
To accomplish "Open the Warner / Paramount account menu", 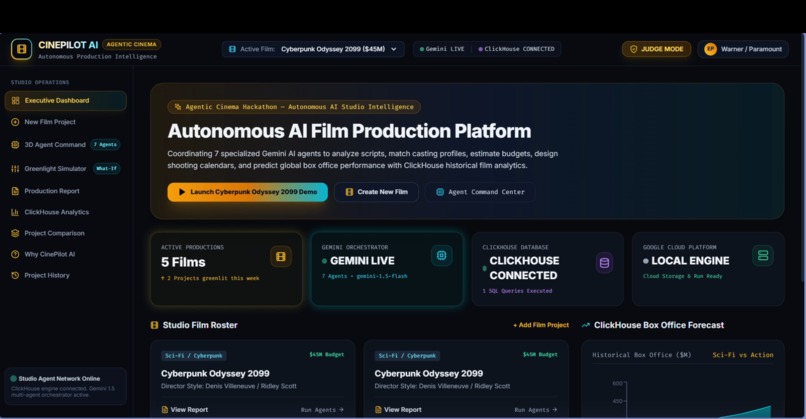I will (743, 49).
